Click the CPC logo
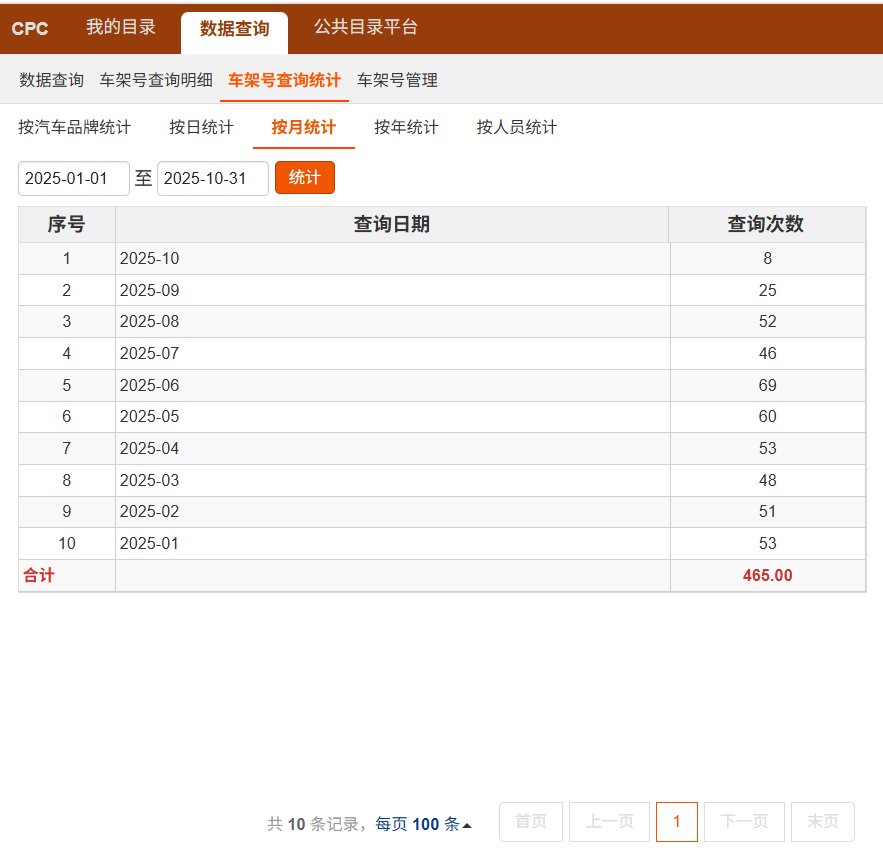883x857 pixels. click(30, 29)
